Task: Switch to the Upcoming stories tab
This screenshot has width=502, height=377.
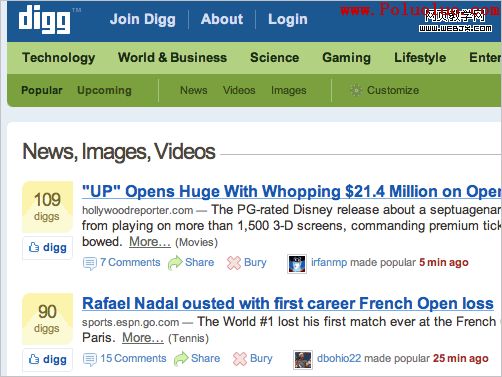Action: pos(104,90)
